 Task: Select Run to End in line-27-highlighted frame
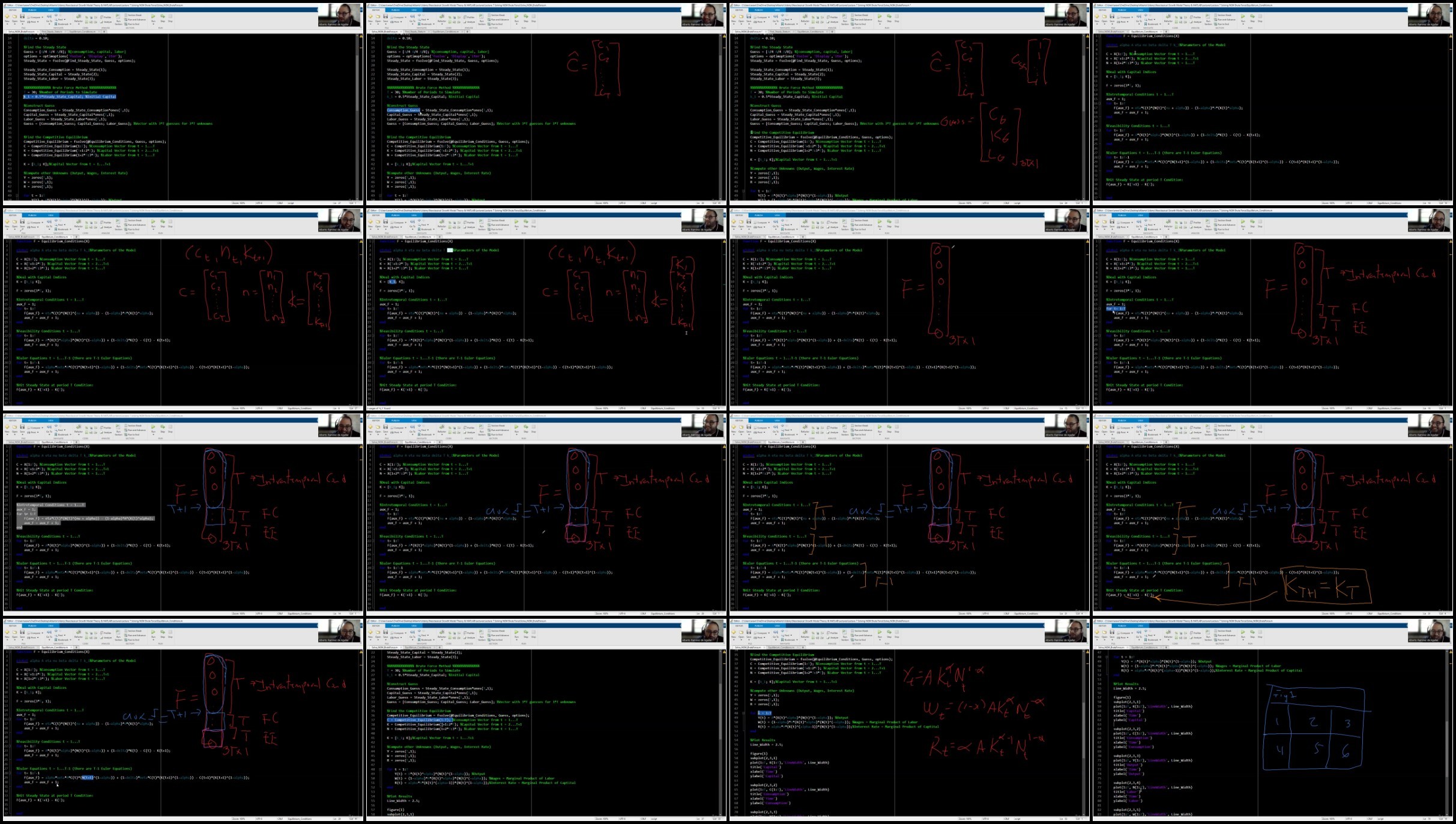click(x=132, y=24)
